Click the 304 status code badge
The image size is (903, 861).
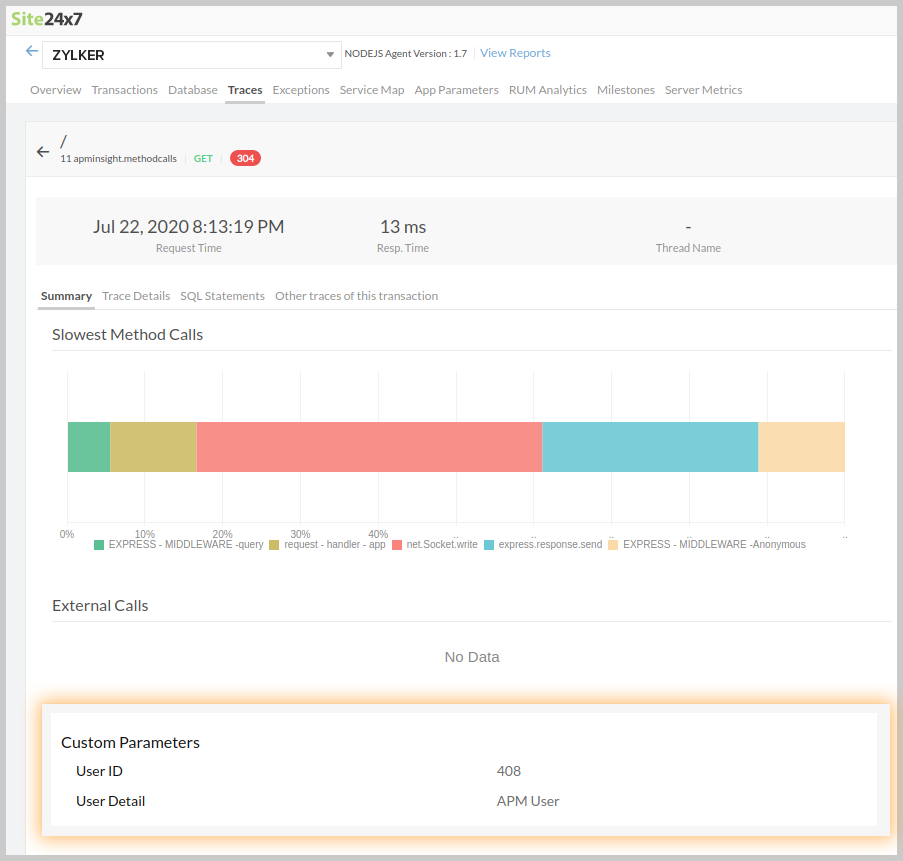(245, 158)
